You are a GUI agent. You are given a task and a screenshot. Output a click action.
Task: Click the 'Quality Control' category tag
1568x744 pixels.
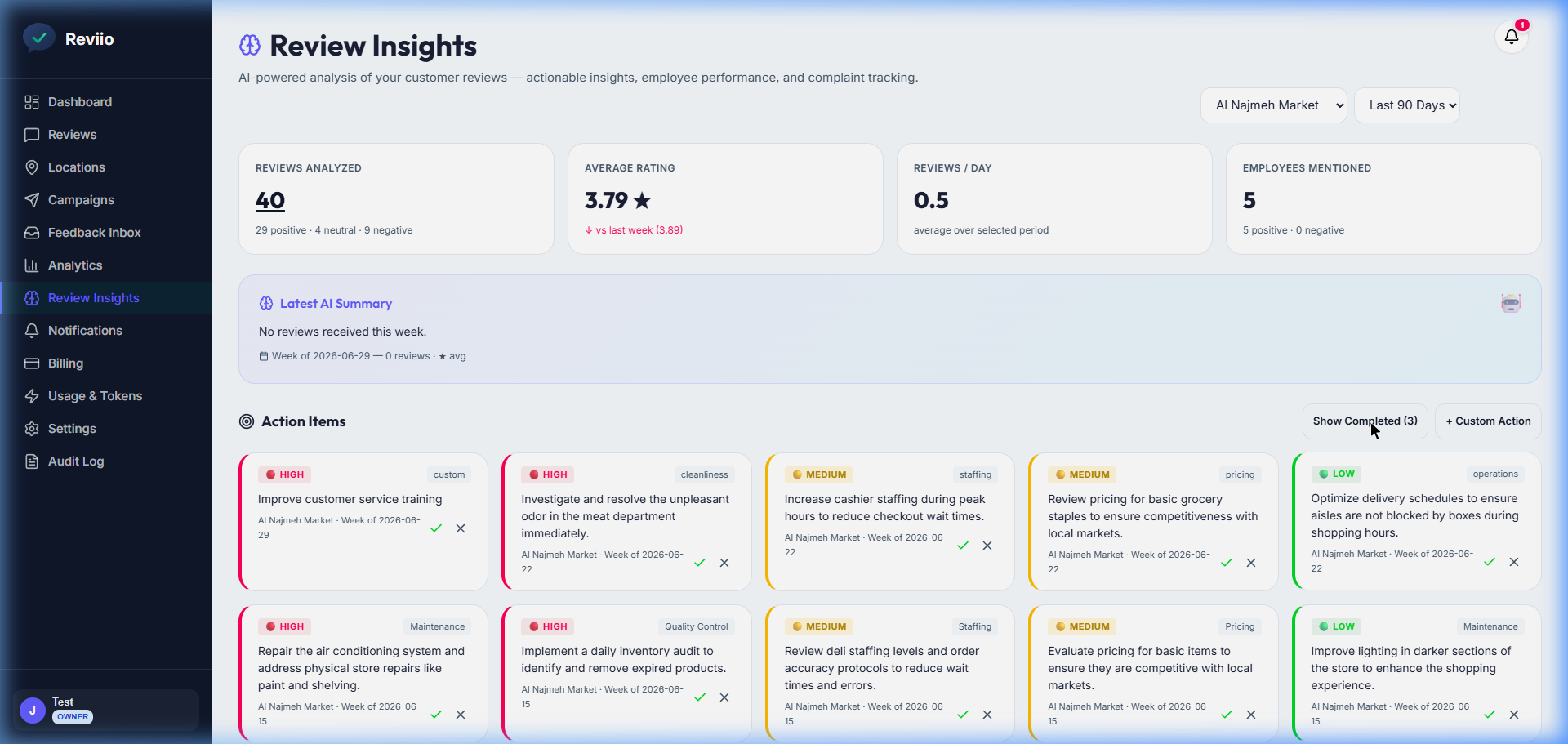click(696, 626)
